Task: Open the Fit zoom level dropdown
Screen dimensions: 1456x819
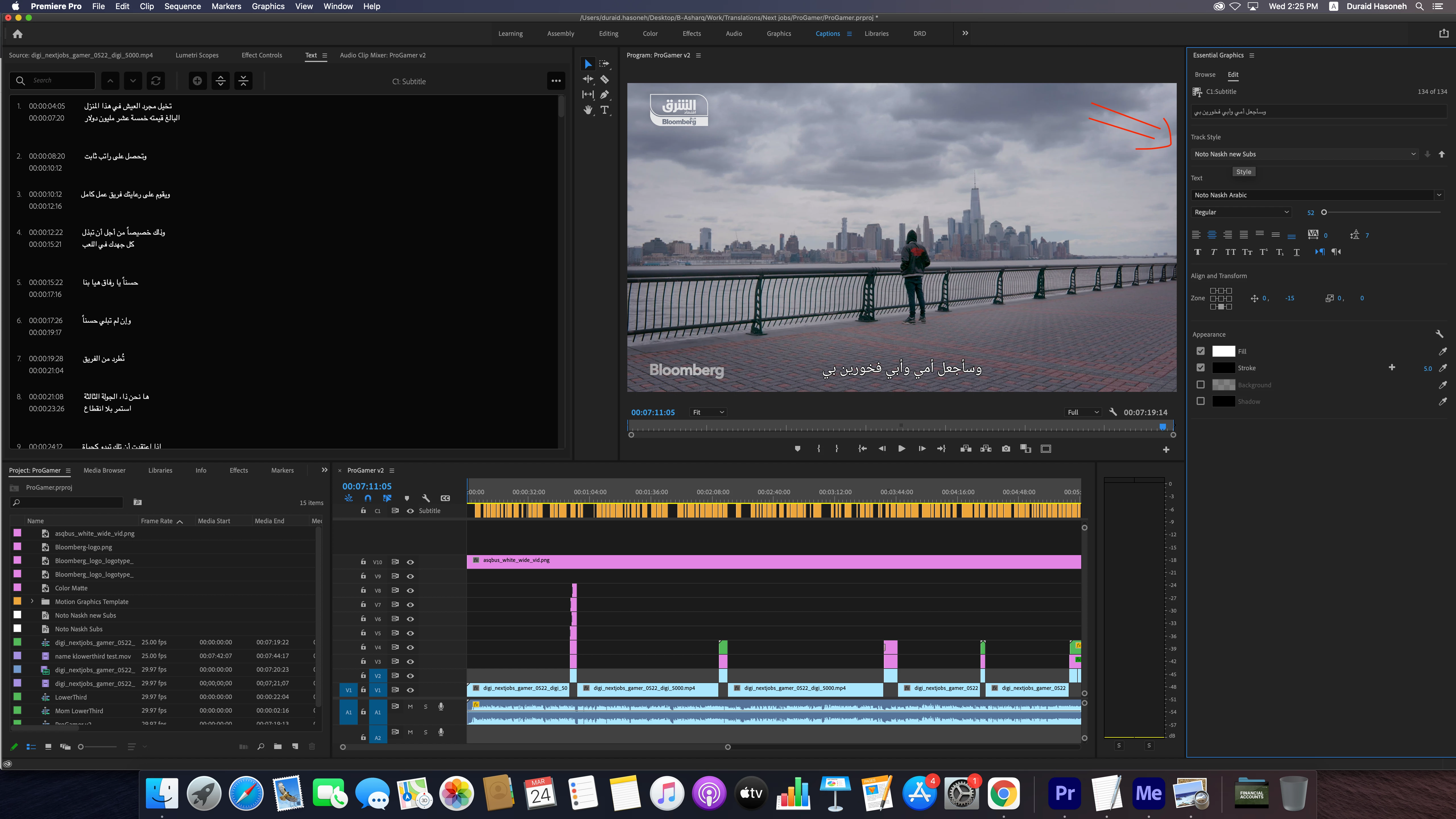Action: 708,412
